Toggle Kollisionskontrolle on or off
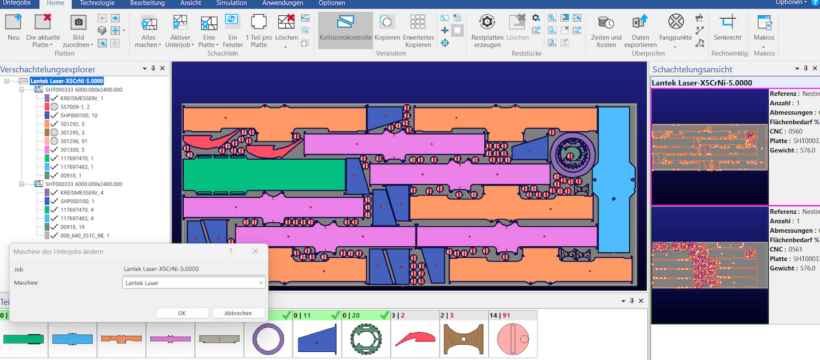Viewport: 820px width, 360px height. [345, 29]
